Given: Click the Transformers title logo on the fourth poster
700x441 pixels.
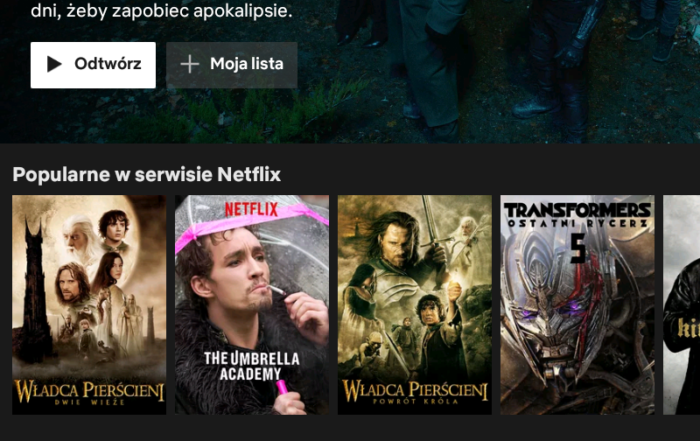Looking at the screenshot, I should pyautogui.click(x=577, y=215).
